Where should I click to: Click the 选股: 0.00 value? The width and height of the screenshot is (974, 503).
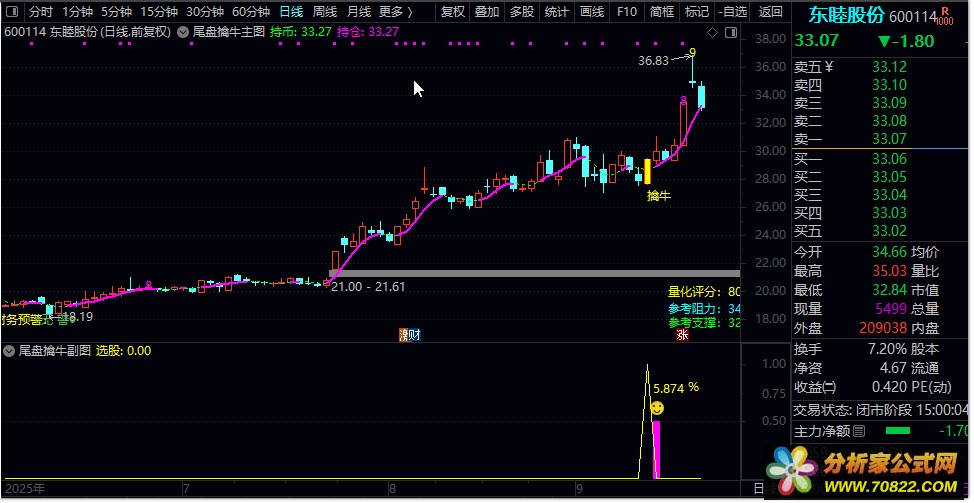123,351
